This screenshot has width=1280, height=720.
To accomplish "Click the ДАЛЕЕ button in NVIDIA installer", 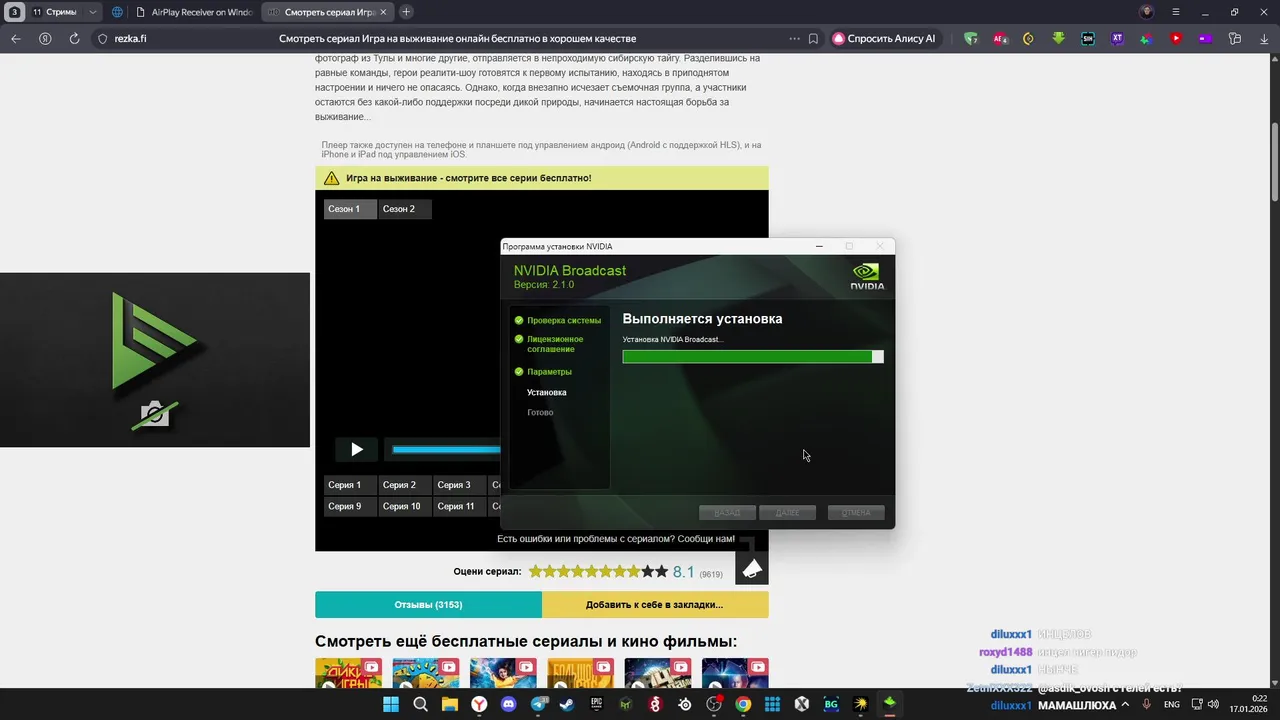I will [x=788, y=513].
